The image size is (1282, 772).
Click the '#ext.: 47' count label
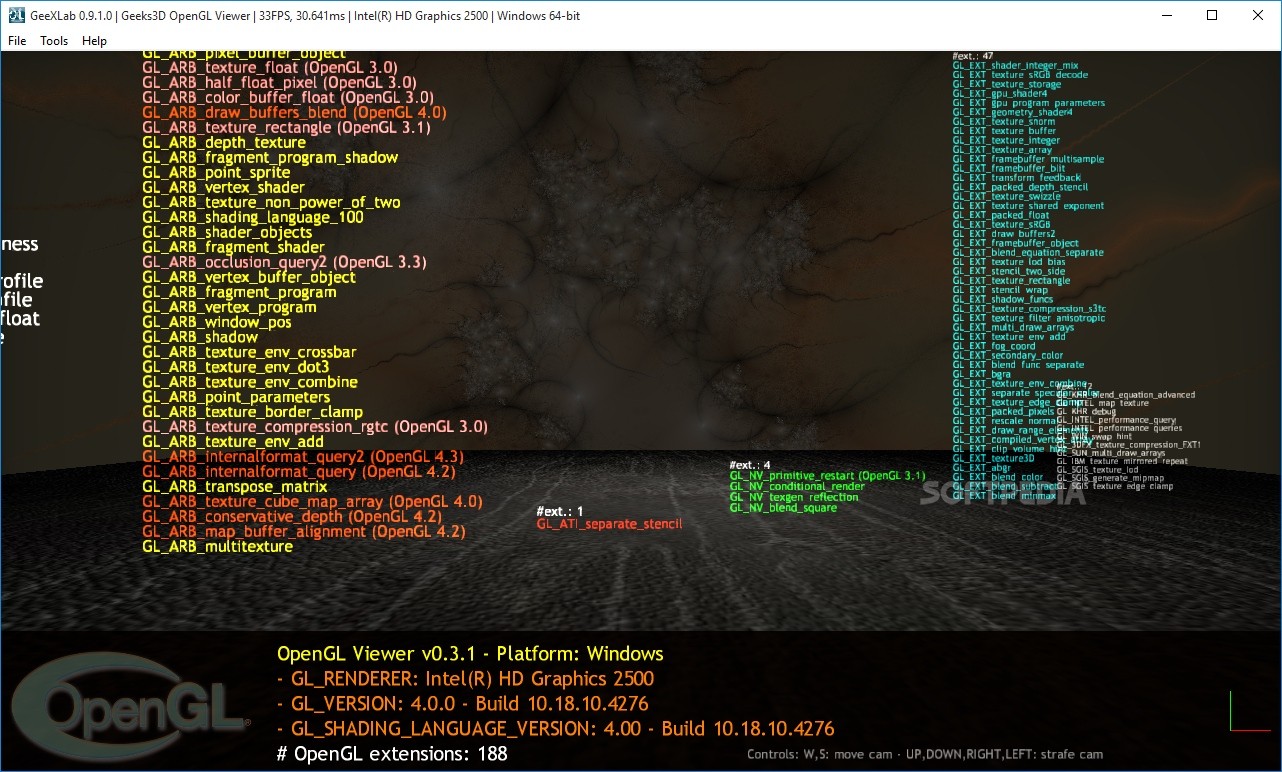(x=972, y=56)
